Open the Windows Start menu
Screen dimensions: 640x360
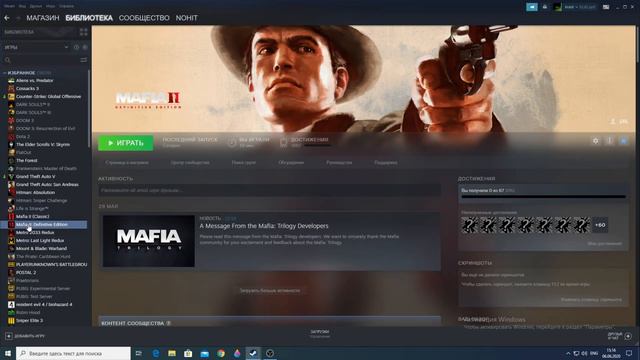pos(8,353)
